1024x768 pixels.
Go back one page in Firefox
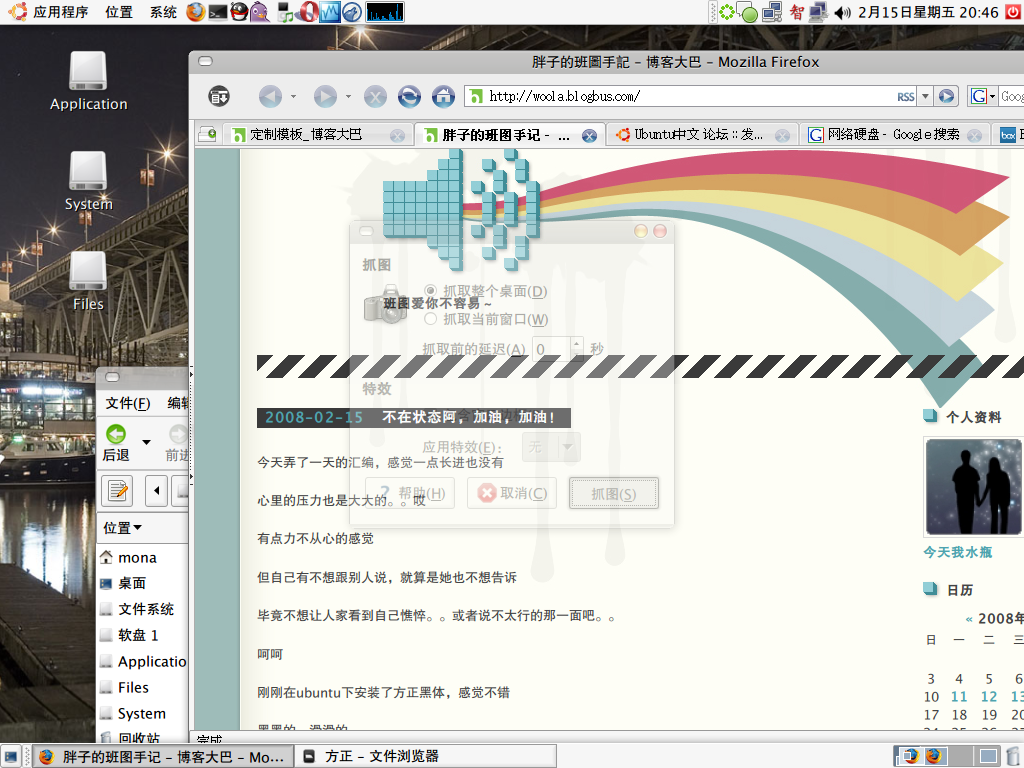tap(270, 97)
